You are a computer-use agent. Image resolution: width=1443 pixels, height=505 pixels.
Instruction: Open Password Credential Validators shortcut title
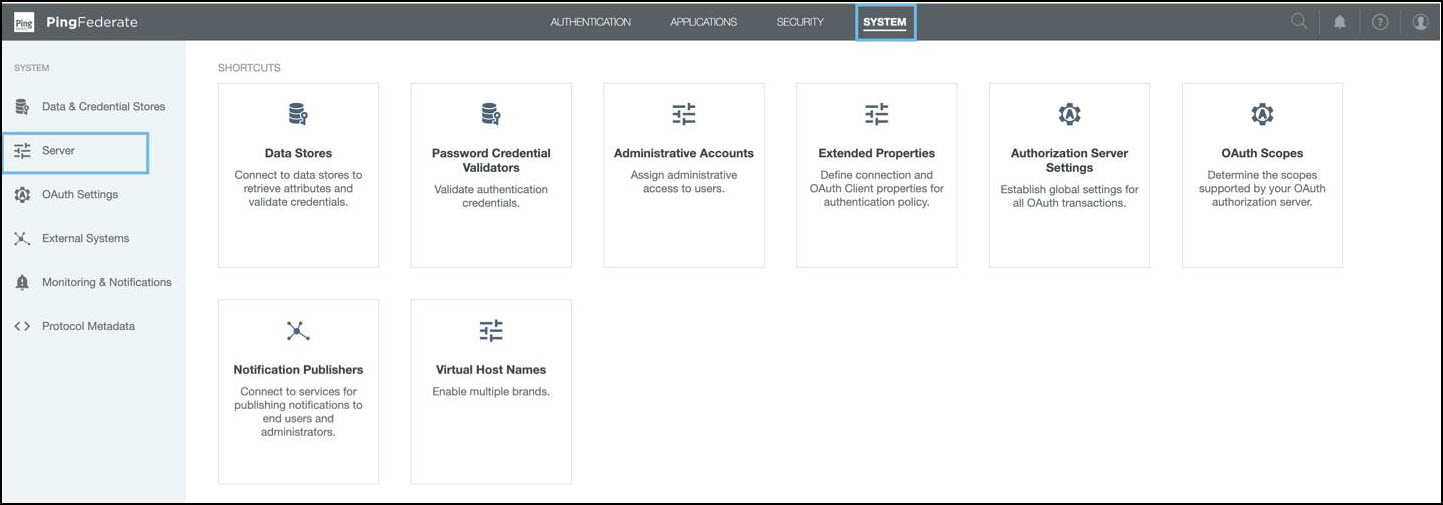click(491, 161)
